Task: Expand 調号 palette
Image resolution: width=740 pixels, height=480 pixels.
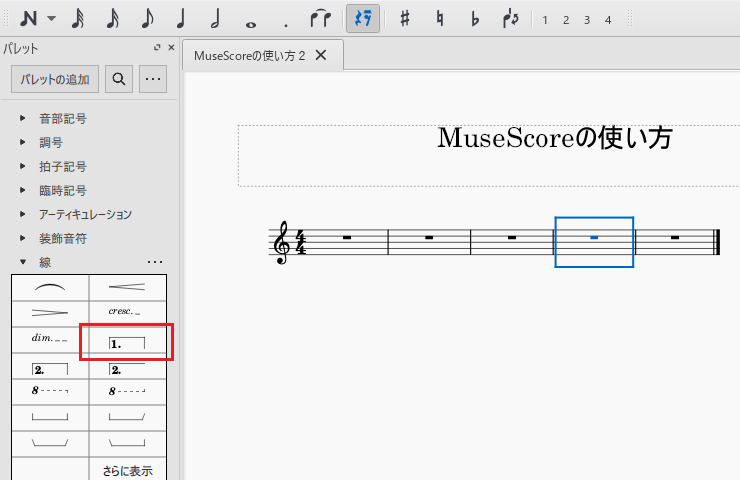Action: [23, 142]
